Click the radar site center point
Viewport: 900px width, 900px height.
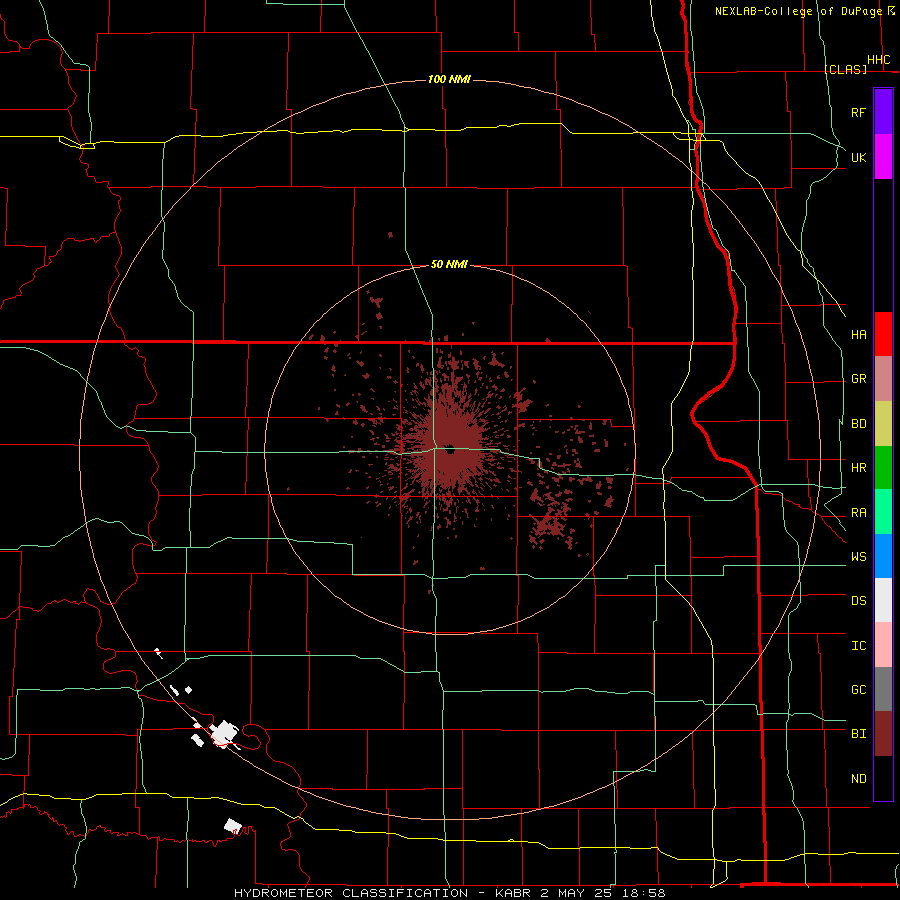pyautogui.click(x=450, y=450)
